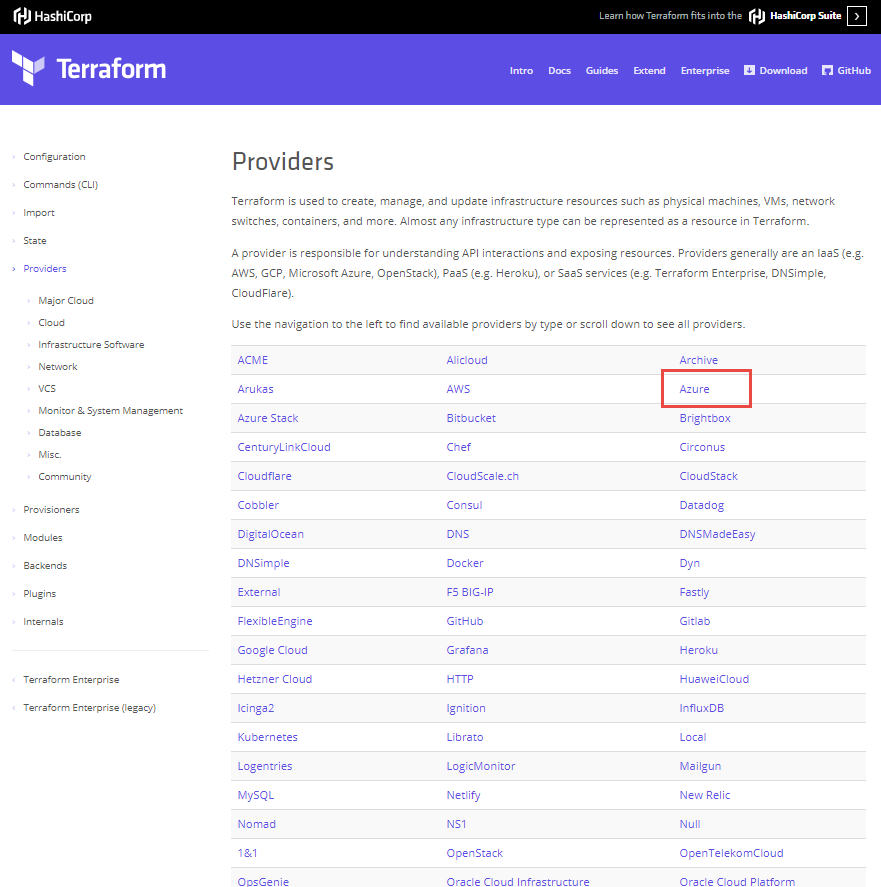881x887 pixels.
Task: Open the Bitbucket provider link
Action: [x=471, y=419]
